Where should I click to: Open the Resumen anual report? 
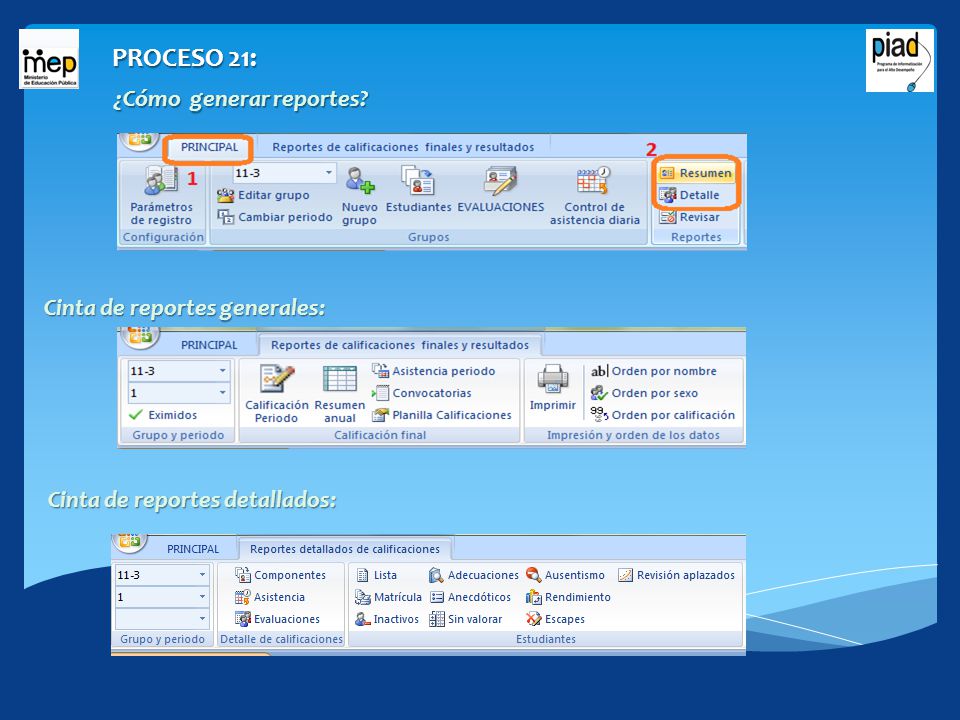pyautogui.click(x=340, y=394)
